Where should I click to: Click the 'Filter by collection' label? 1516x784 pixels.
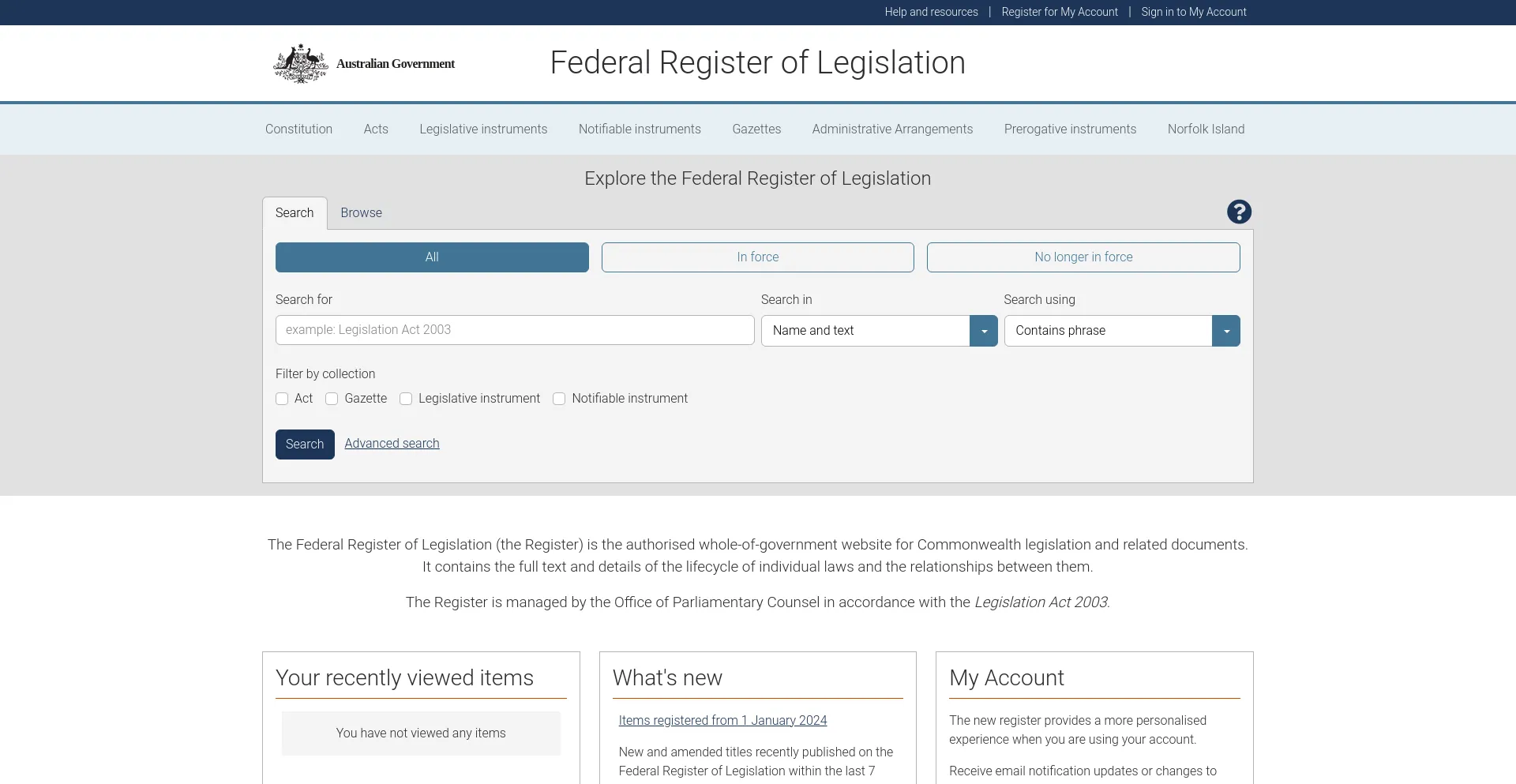[x=325, y=374]
